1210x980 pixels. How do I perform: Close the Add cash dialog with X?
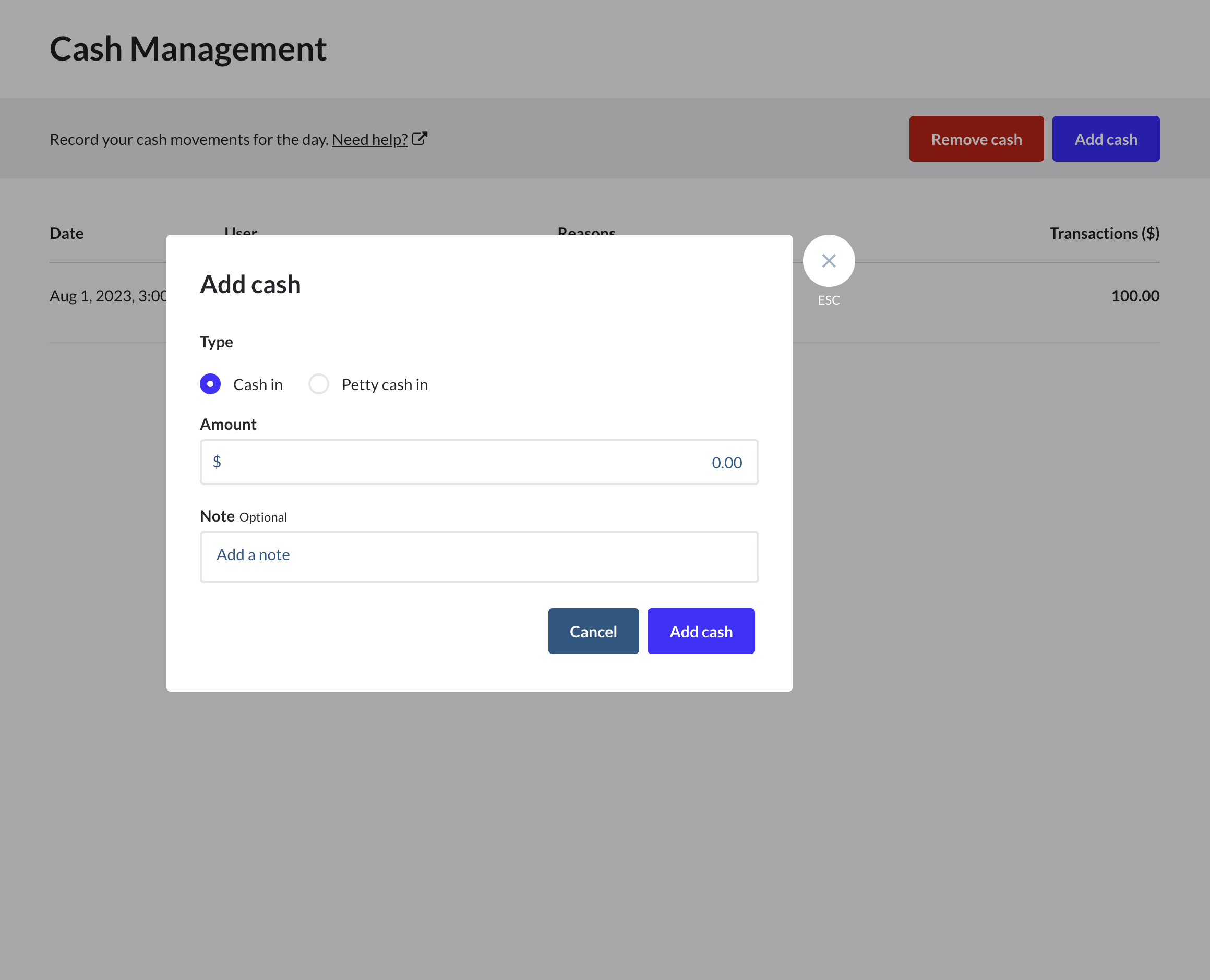pos(828,261)
